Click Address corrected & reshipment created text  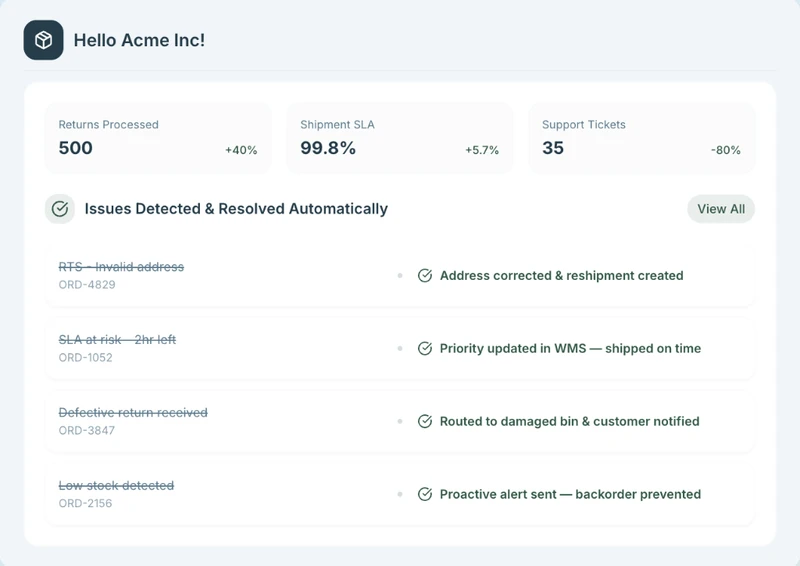[x=562, y=276]
